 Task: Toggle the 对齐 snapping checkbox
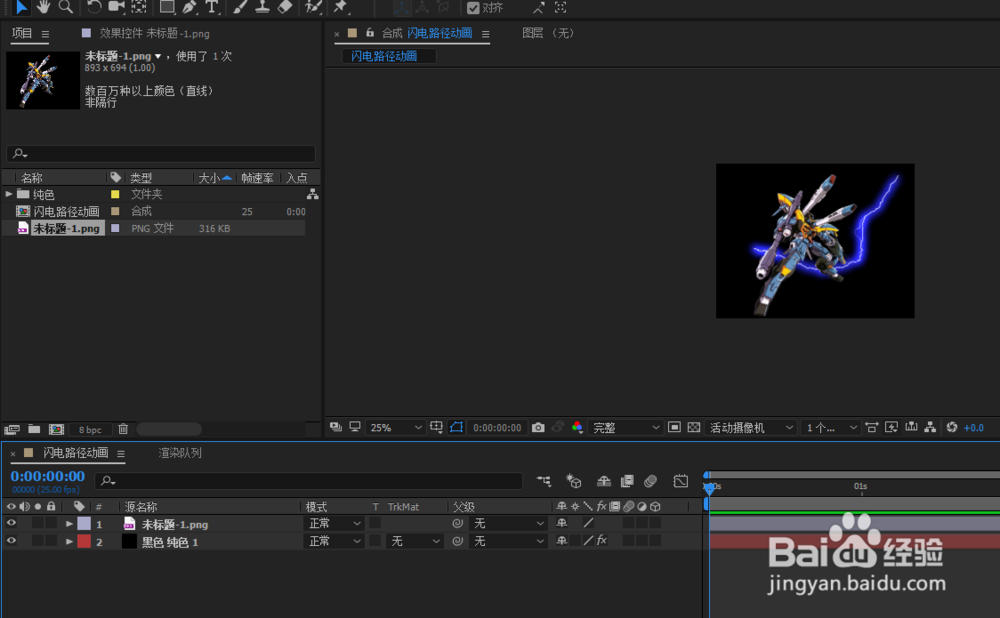click(x=473, y=8)
